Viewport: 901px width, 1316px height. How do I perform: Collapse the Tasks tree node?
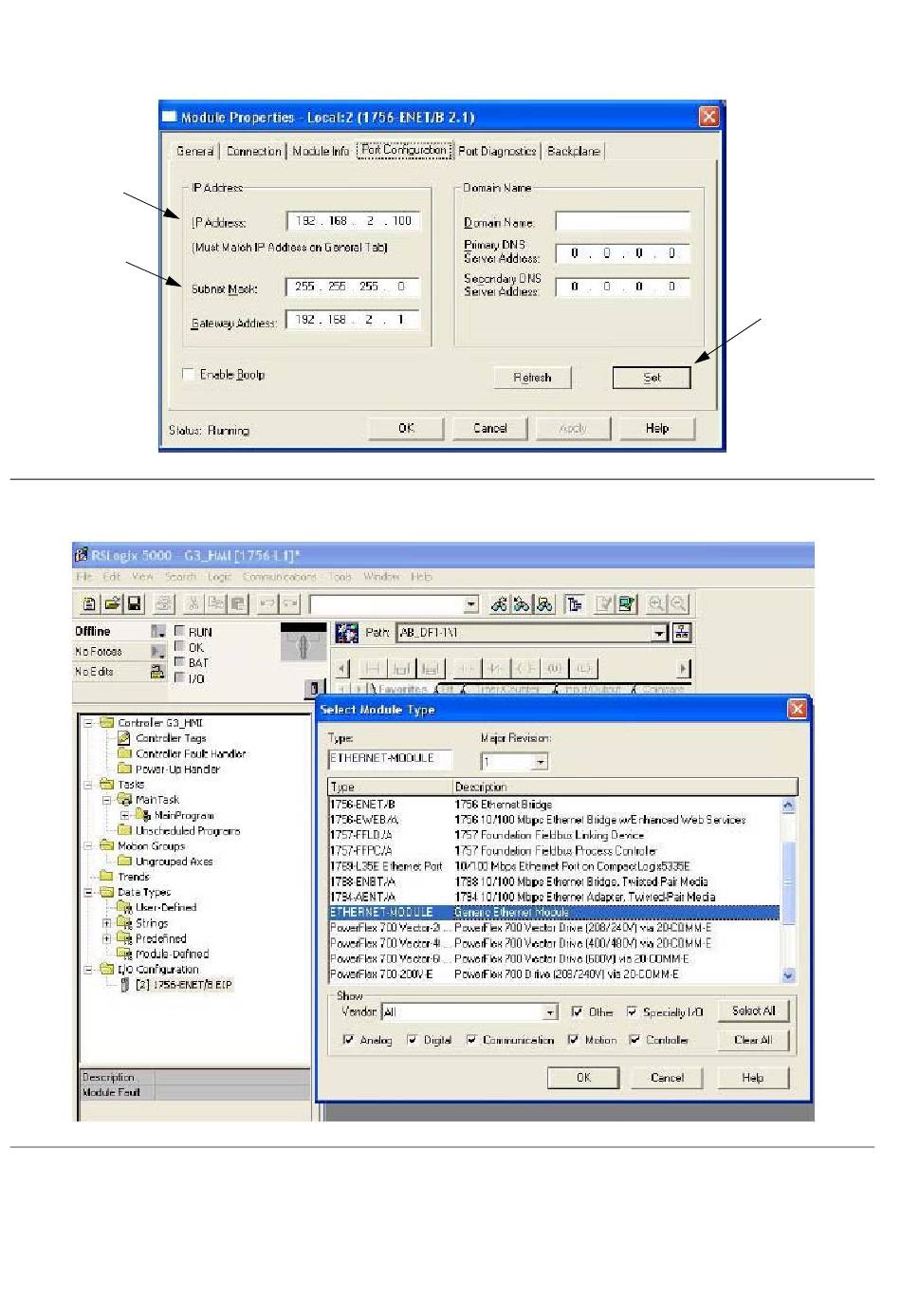[88, 785]
